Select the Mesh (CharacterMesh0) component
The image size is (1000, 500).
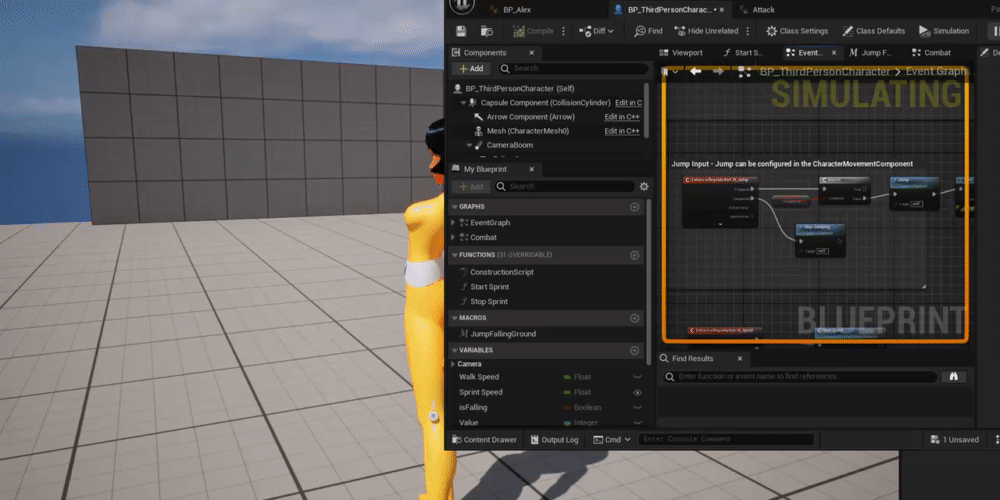pyautogui.click(x=527, y=131)
